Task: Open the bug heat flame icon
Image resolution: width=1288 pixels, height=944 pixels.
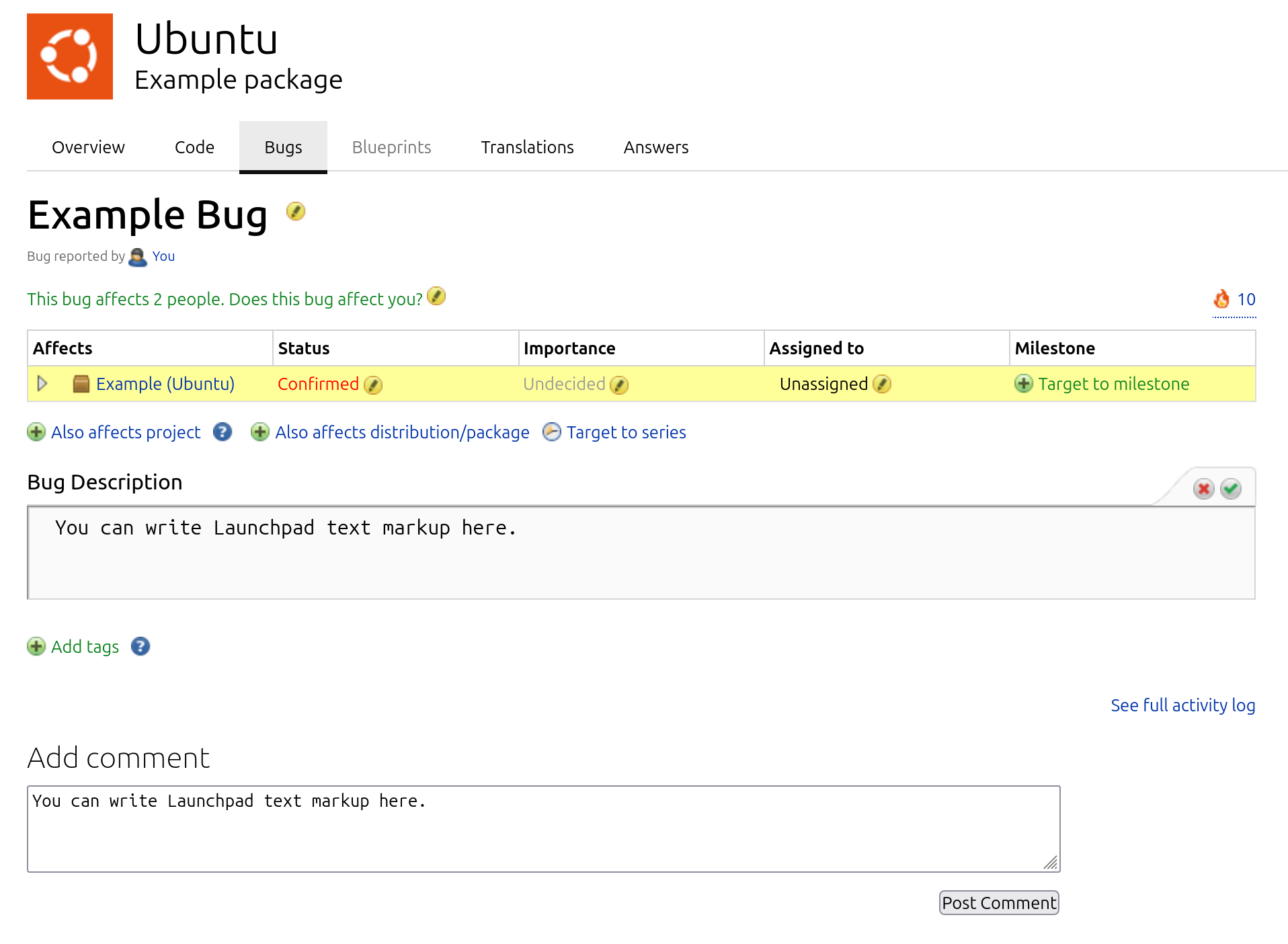Action: 1221,299
